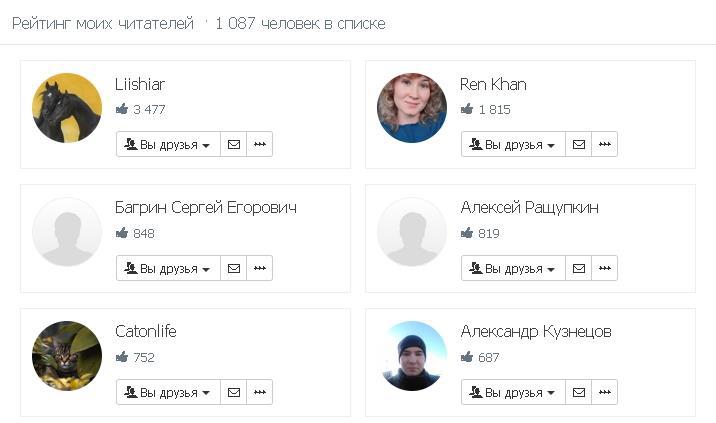Go to Багрин Сергей Егорович's profile

(x=205, y=208)
